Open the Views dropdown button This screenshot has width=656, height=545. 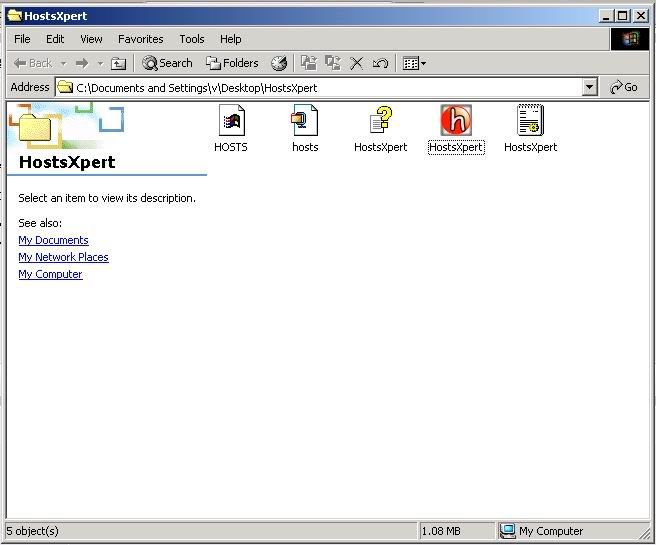[414, 64]
